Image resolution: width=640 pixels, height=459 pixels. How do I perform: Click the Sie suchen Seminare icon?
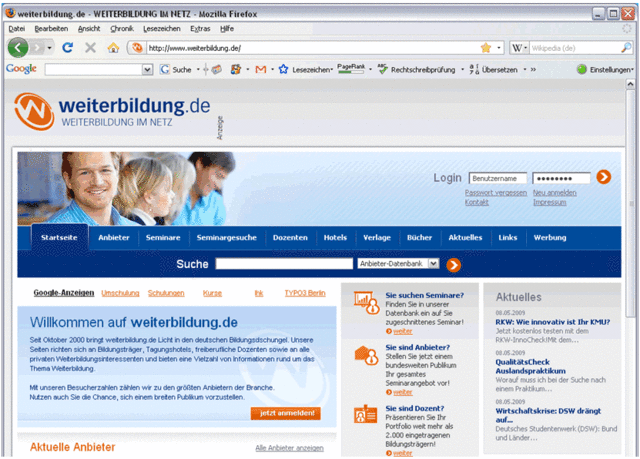pos(366,302)
